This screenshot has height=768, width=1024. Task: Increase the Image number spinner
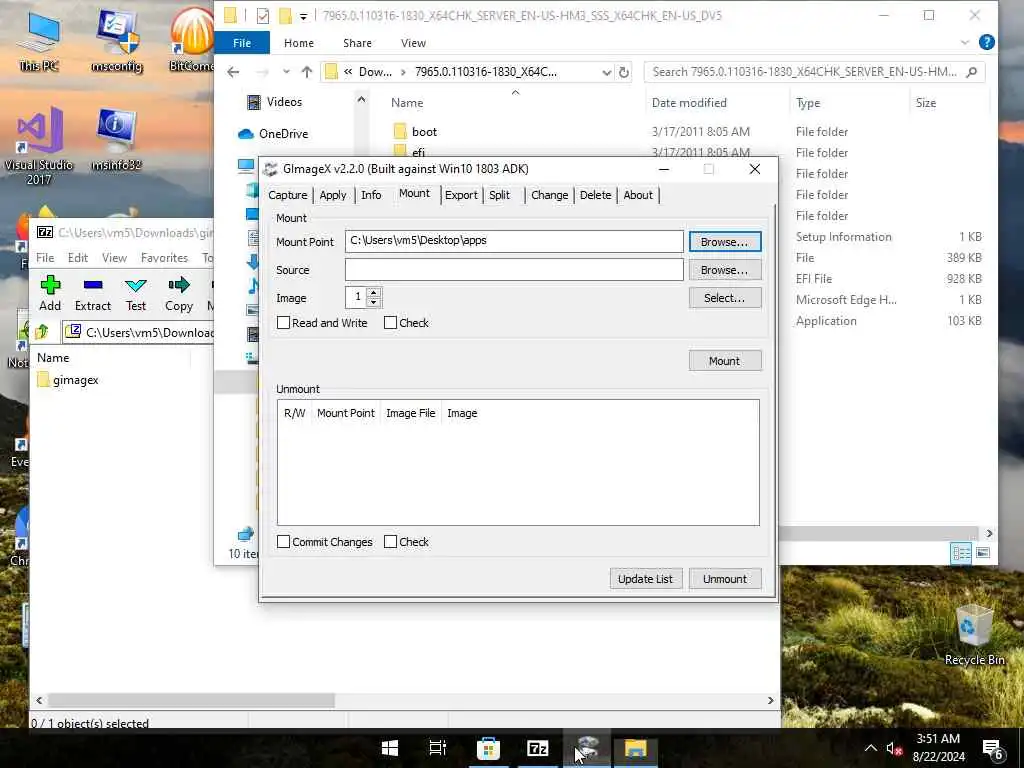[374, 293]
